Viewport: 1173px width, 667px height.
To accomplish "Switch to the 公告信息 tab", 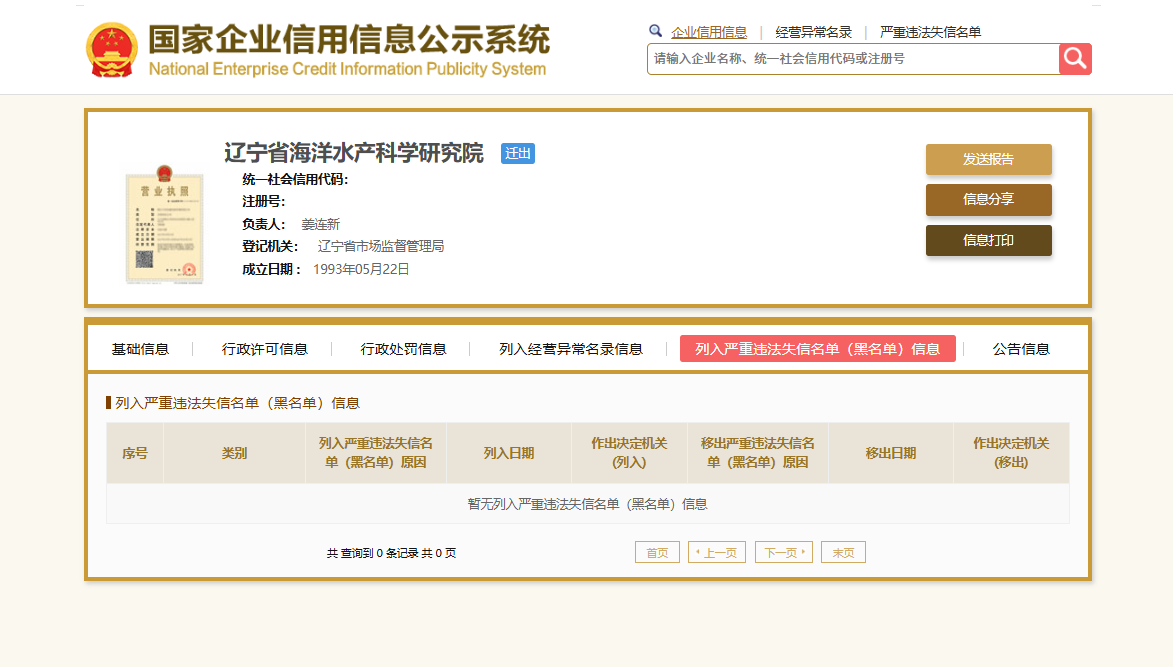I will coord(1020,349).
